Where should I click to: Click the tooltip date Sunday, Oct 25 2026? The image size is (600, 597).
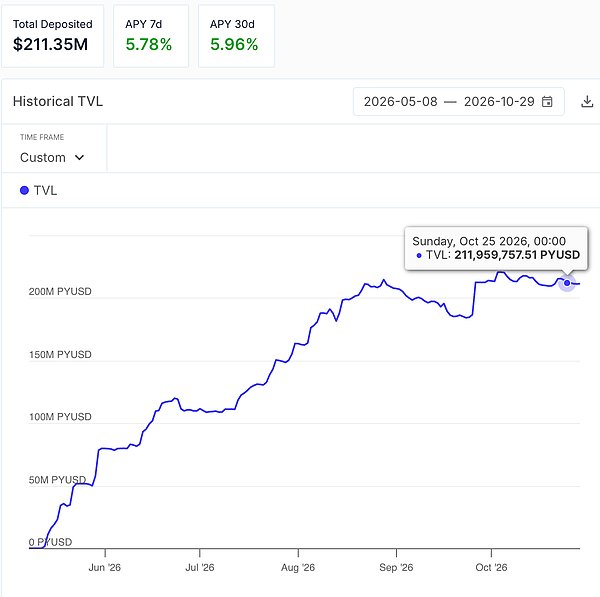pos(471,241)
